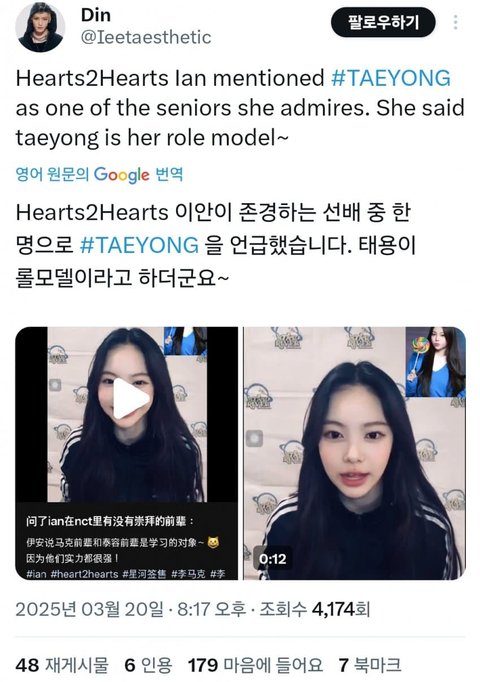Open the tweet timestamp 2025년 03월 20일

pyautogui.click(x=90, y=609)
